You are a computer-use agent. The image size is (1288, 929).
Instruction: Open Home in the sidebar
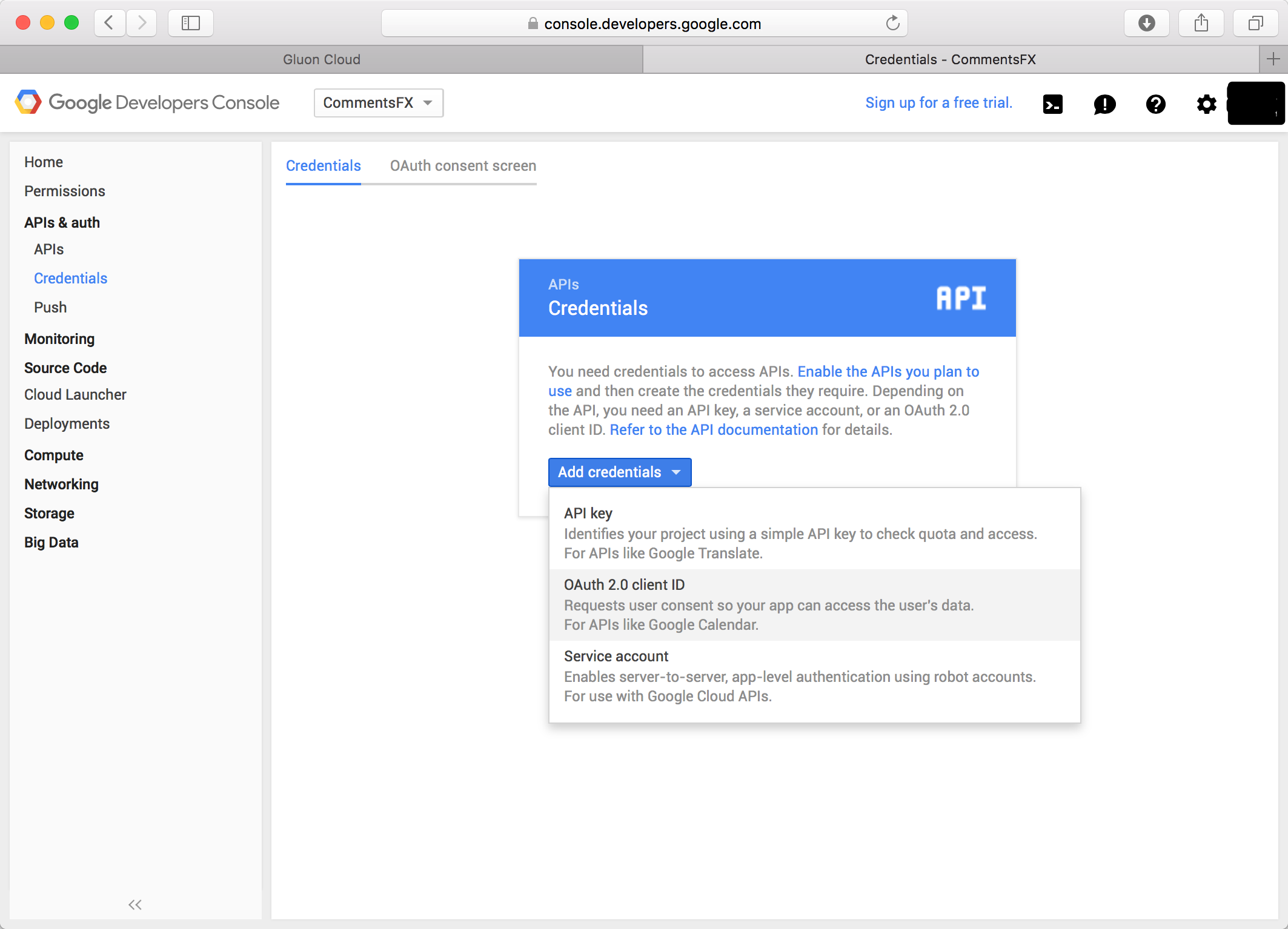pyautogui.click(x=44, y=162)
